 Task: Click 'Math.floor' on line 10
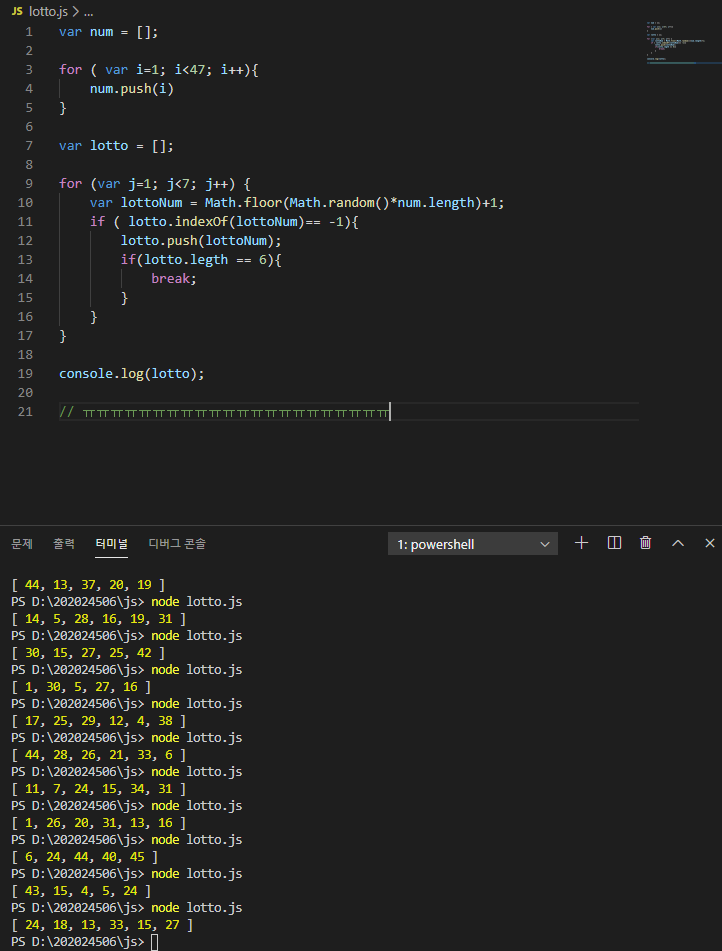(x=243, y=203)
